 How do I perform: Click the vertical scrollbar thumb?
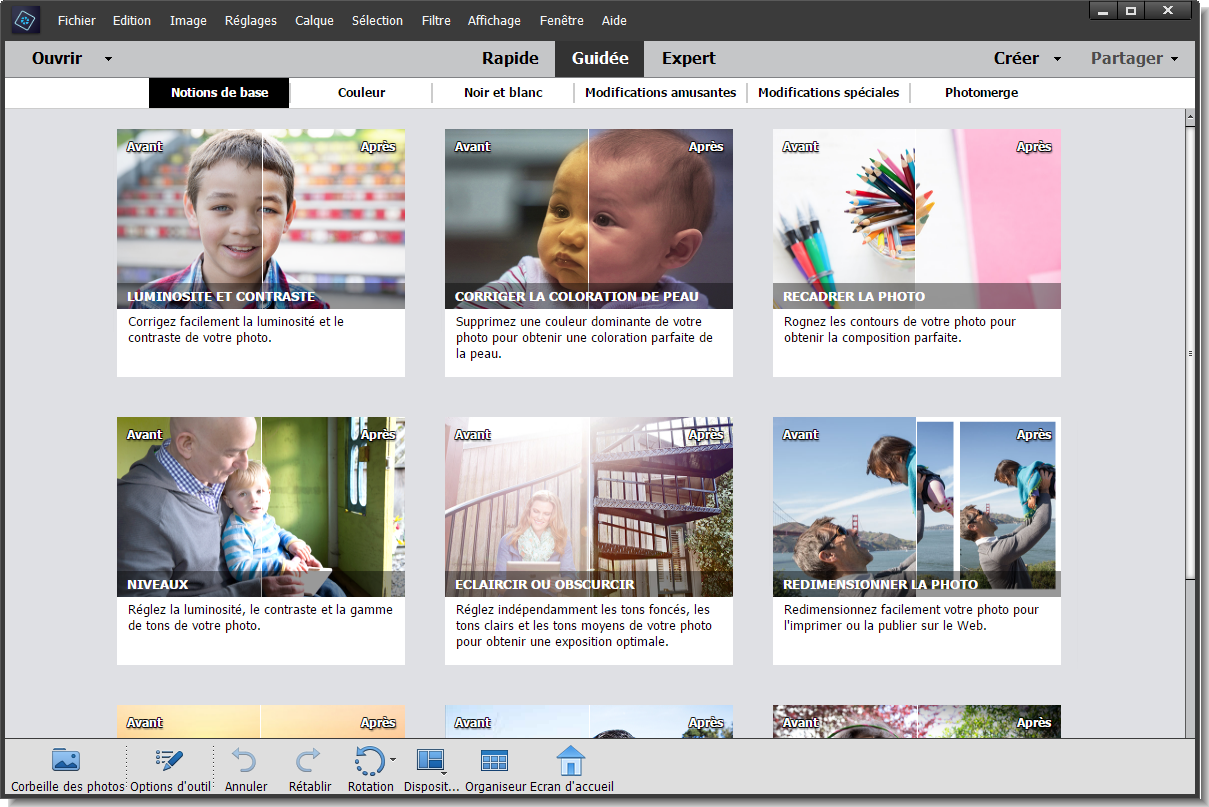[1190, 352]
